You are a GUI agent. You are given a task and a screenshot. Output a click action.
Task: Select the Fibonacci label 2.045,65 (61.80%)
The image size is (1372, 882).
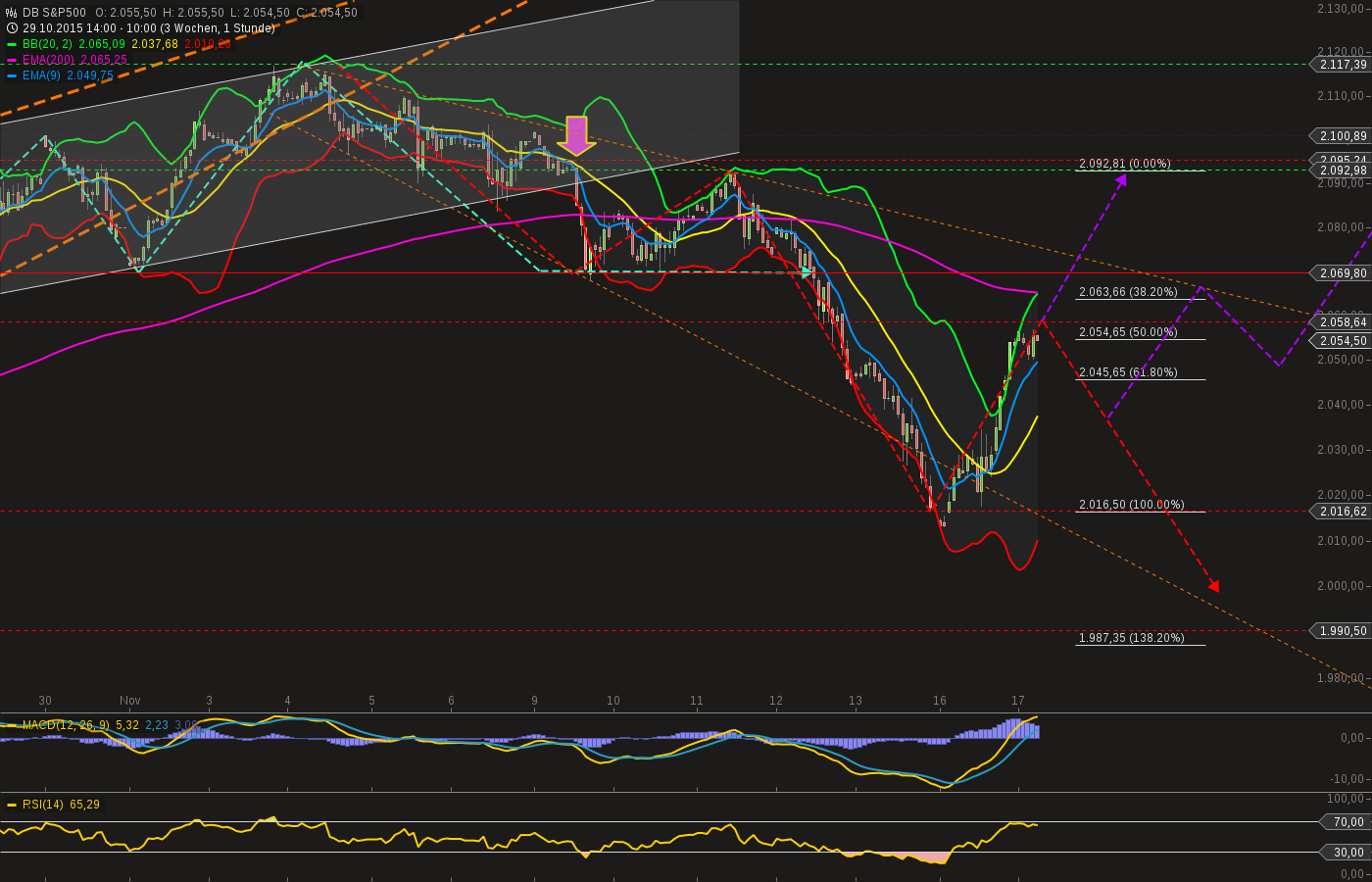click(x=1128, y=372)
